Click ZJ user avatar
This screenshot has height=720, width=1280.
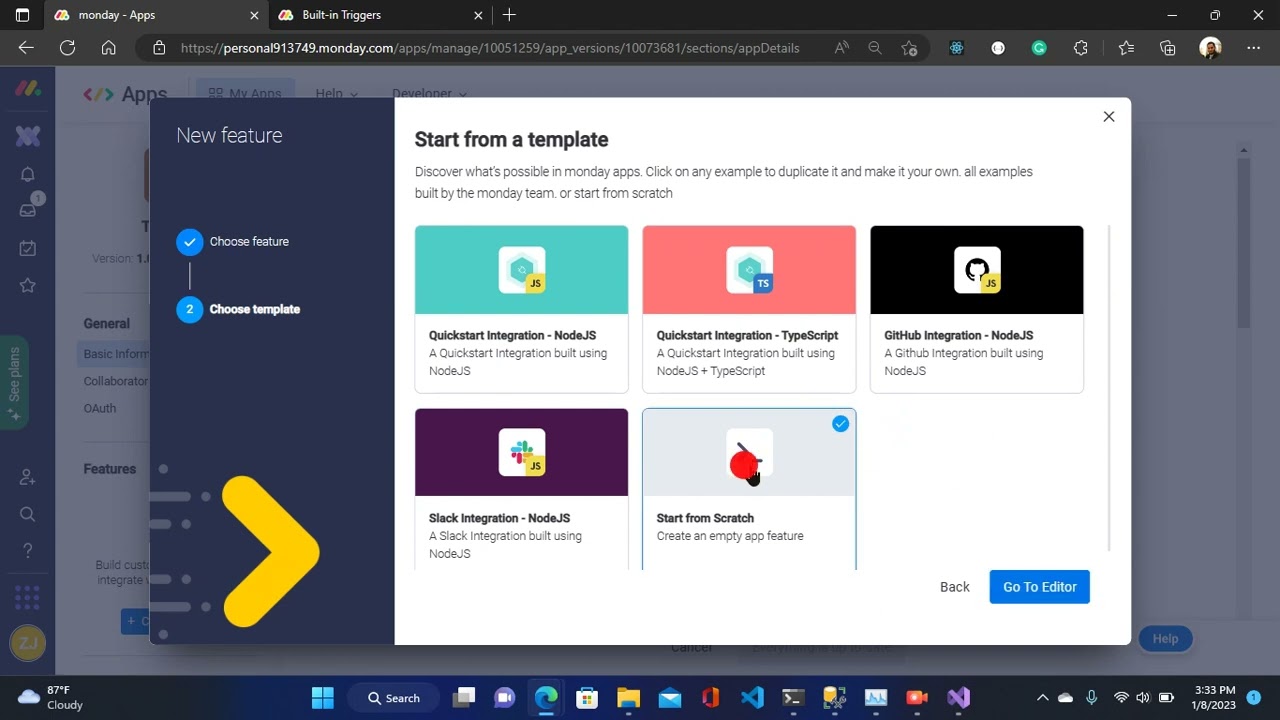(x=28, y=643)
